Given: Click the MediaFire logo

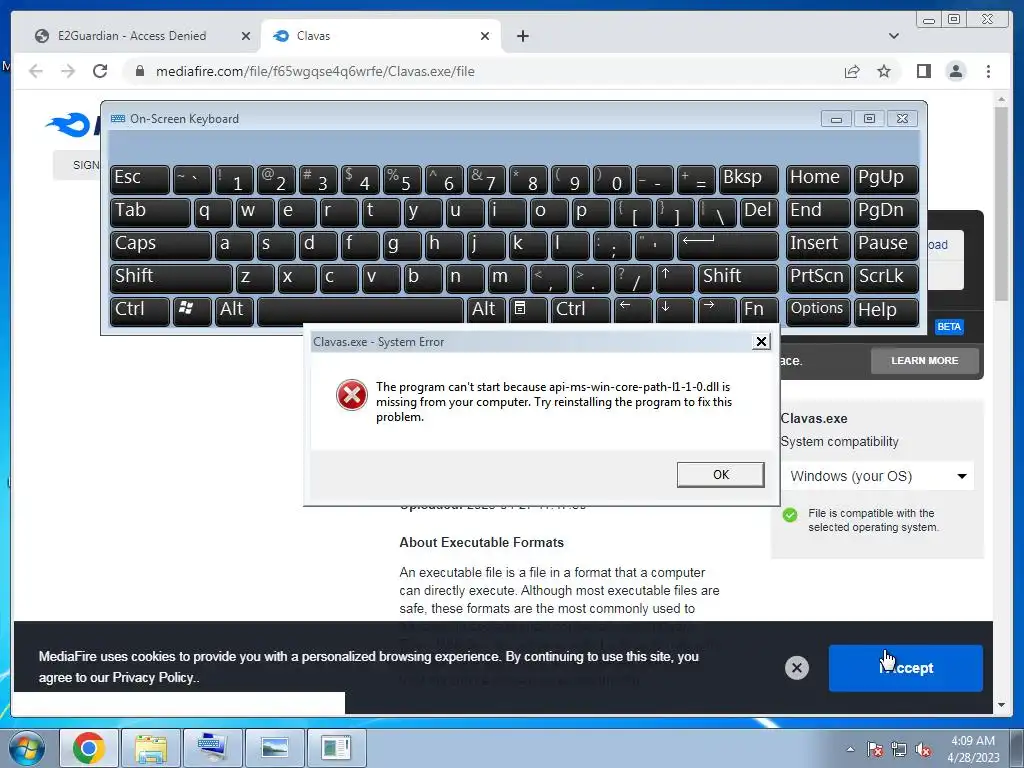Looking at the screenshot, I should (72, 124).
